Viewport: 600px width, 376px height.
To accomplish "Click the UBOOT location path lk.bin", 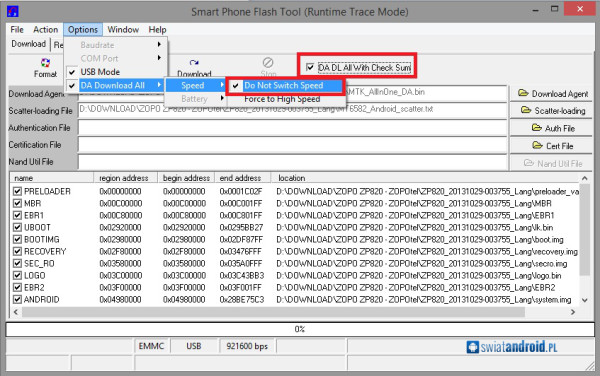I will pos(414,227).
